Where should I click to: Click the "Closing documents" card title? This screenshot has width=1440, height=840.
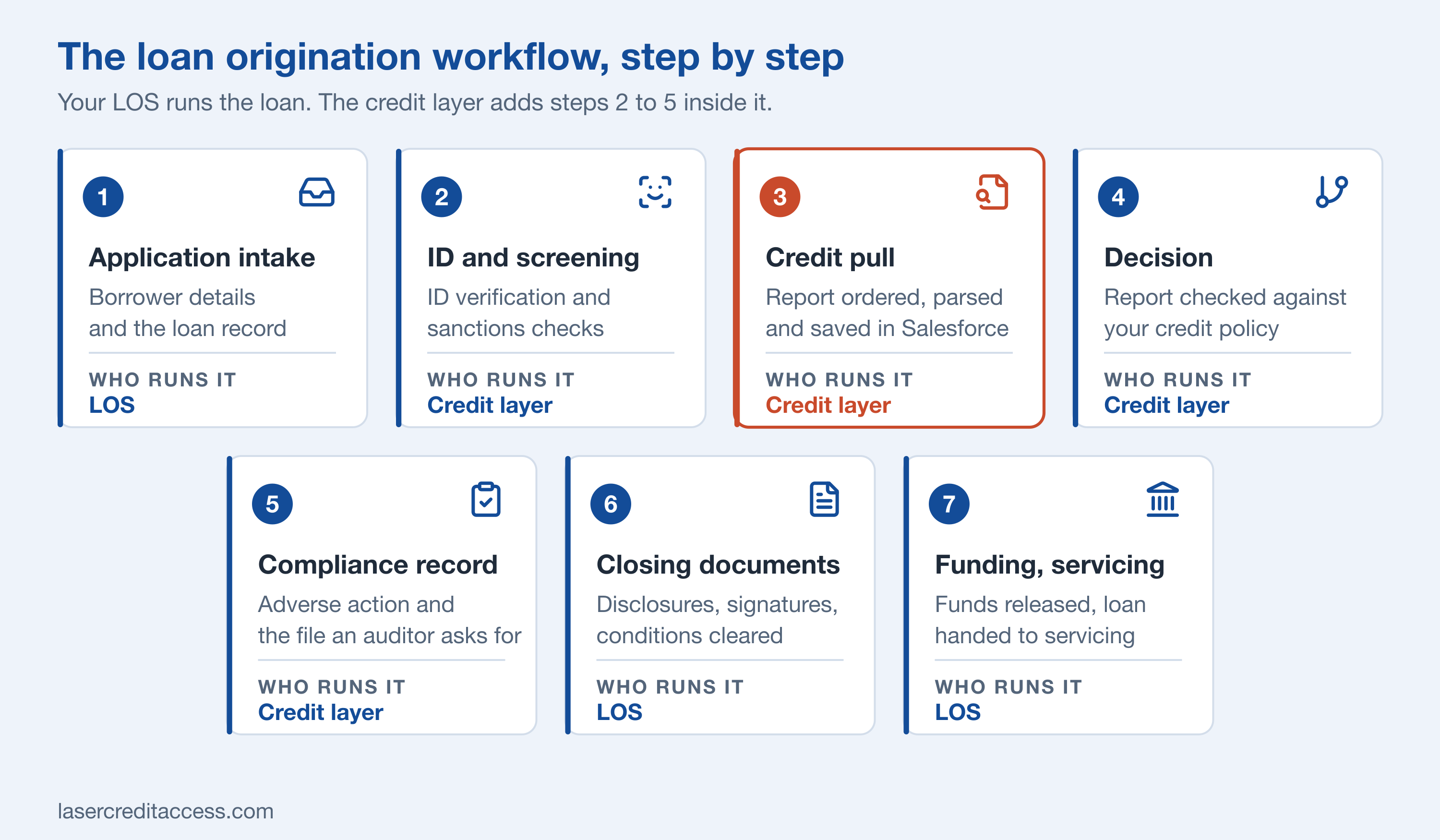[x=718, y=565]
